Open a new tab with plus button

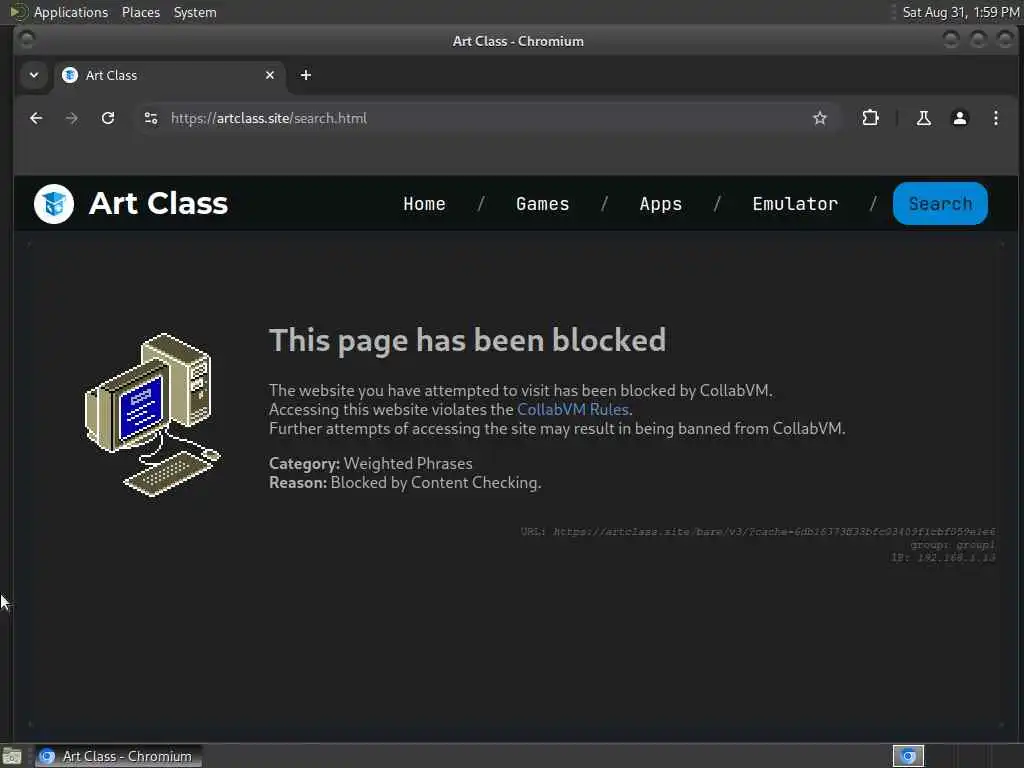[306, 75]
